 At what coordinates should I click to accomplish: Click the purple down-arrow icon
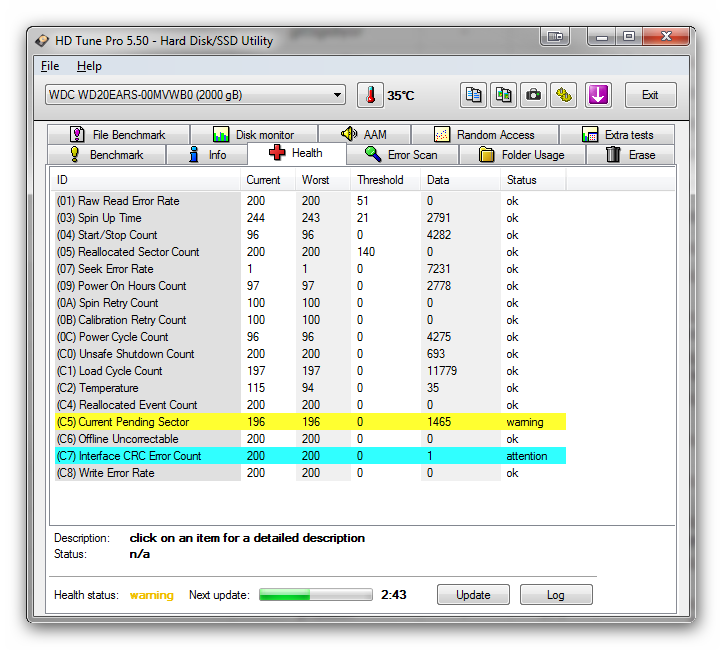pos(598,95)
